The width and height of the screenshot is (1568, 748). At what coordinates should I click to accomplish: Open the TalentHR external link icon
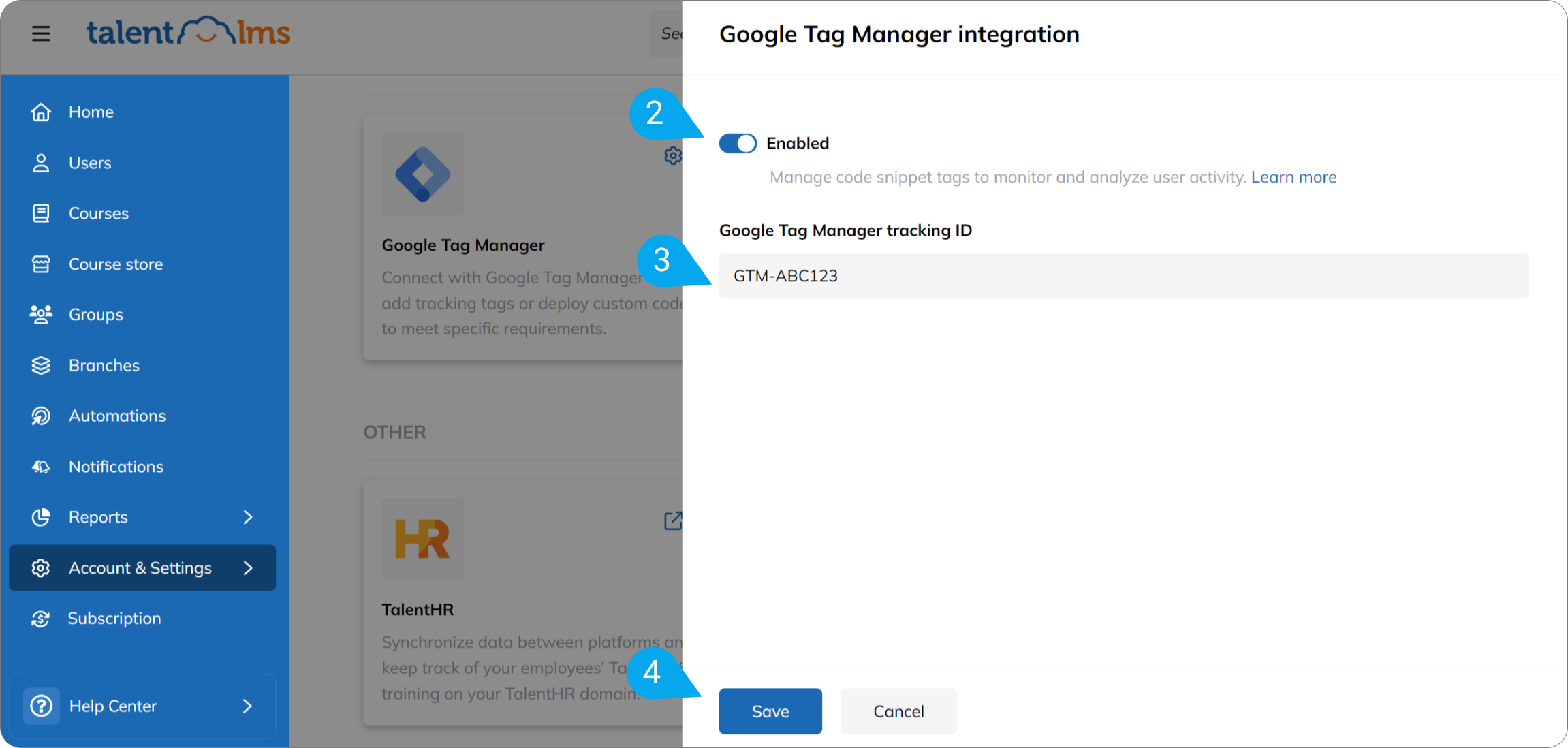point(672,521)
